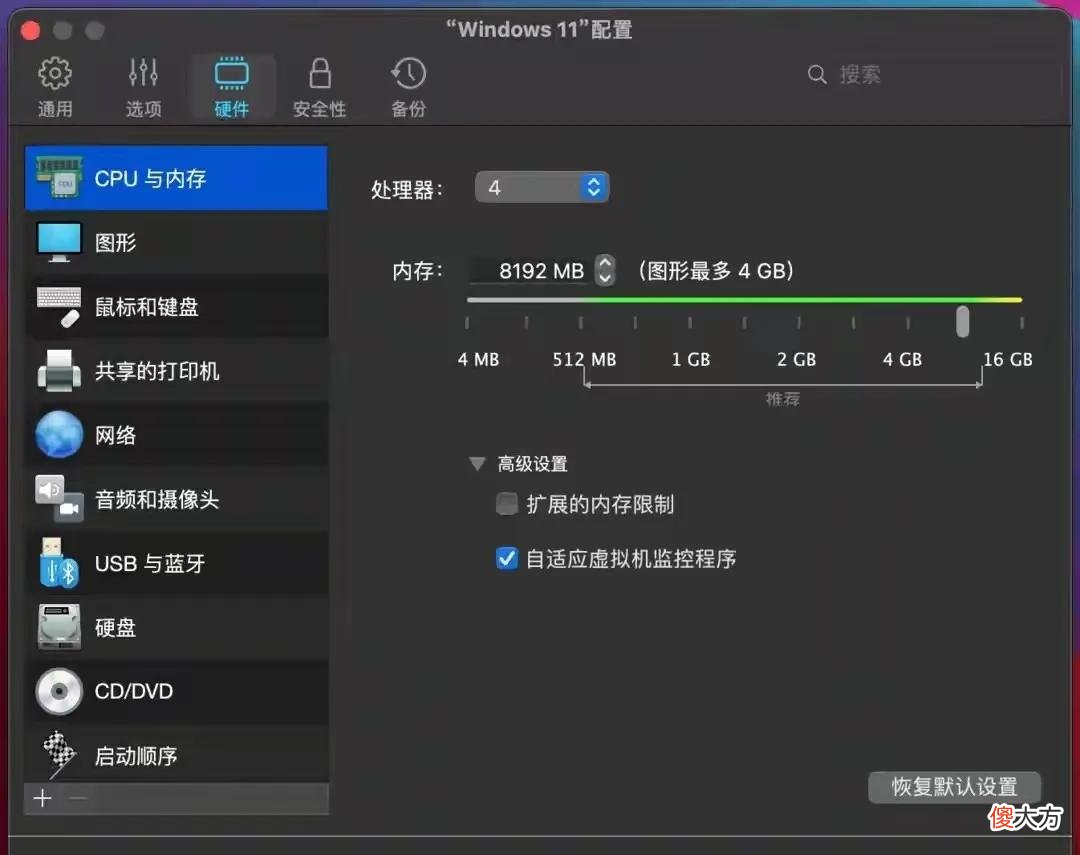Viewport: 1080px width, 855px height.
Task: Select CPU 与内存 in sidebar
Action: tap(176, 178)
